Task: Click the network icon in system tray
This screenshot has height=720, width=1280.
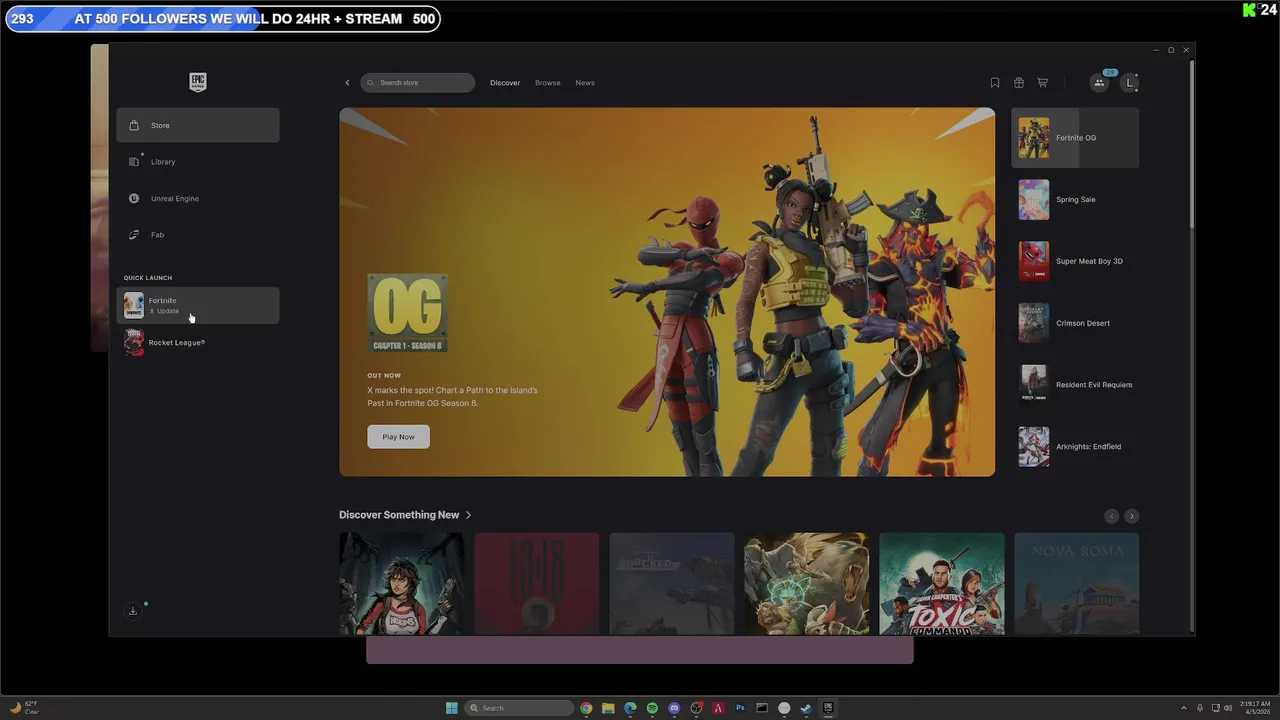Action: pos(1215,708)
